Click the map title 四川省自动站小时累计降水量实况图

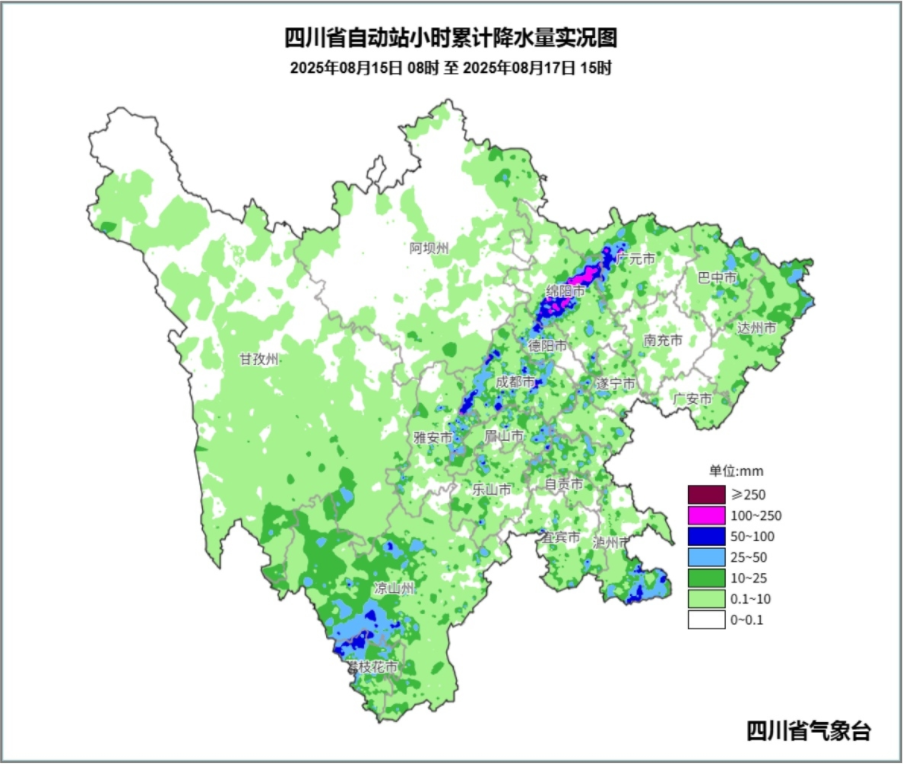pyautogui.click(x=451, y=38)
